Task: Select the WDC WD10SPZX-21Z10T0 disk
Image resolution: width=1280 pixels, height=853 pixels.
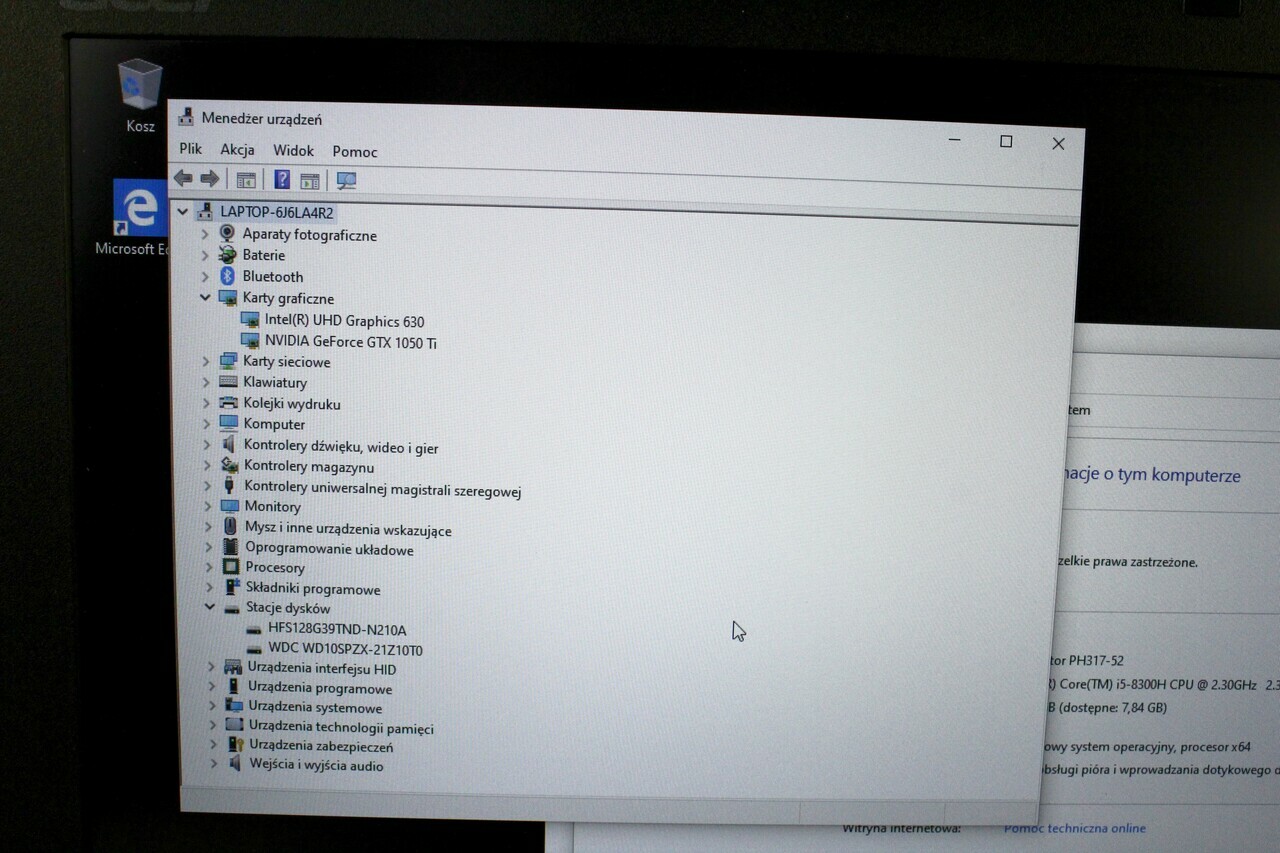Action: click(x=345, y=650)
